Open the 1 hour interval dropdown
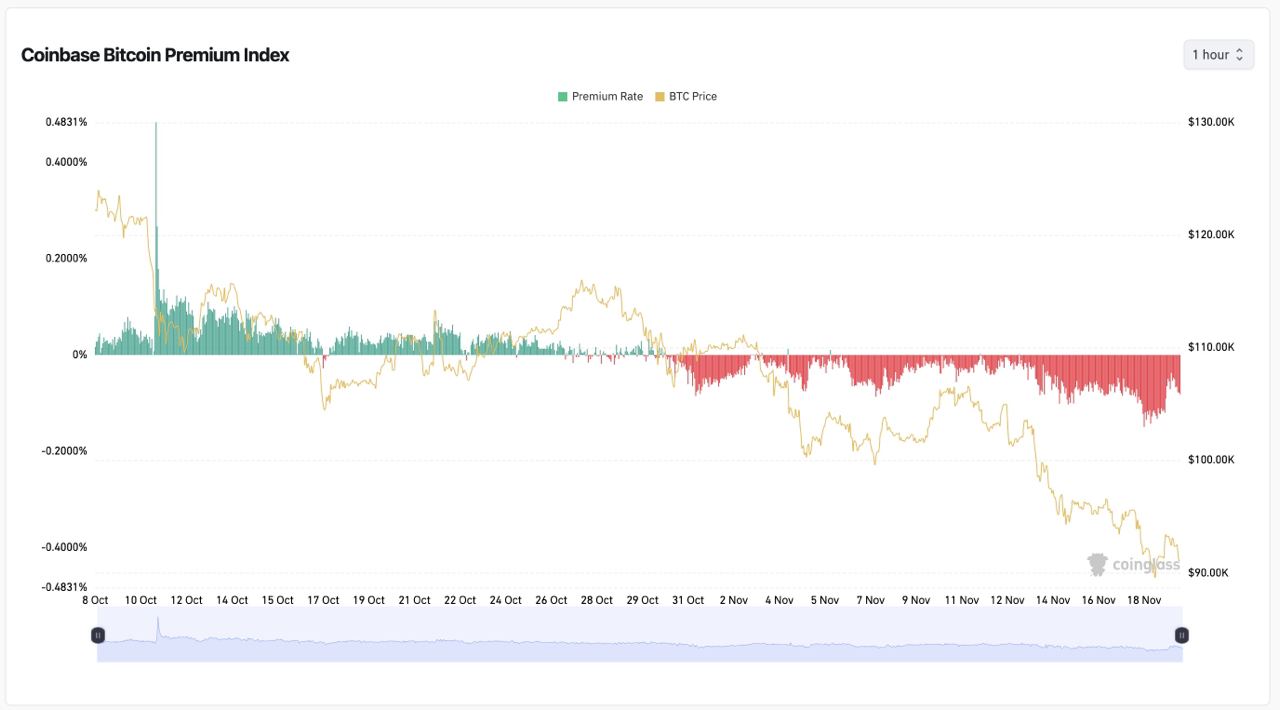Screen dimensions: 1280x710 click(x=1217, y=55)
